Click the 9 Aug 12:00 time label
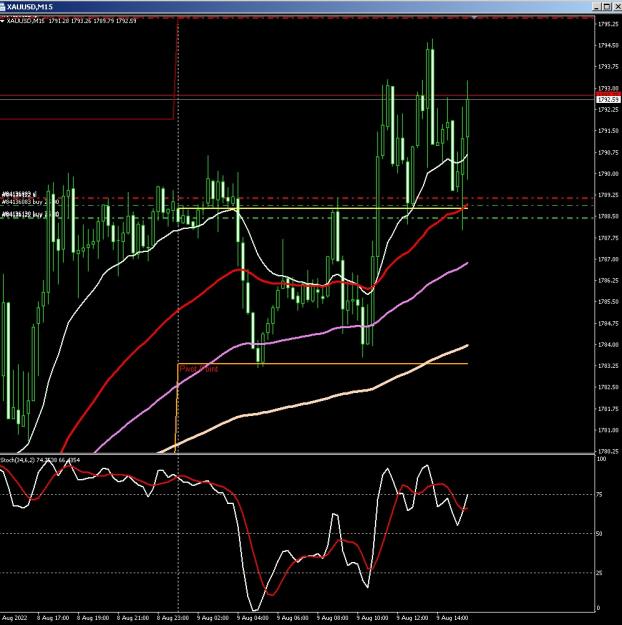The height and width of the screenshot is (625, 622). (412, 618)
